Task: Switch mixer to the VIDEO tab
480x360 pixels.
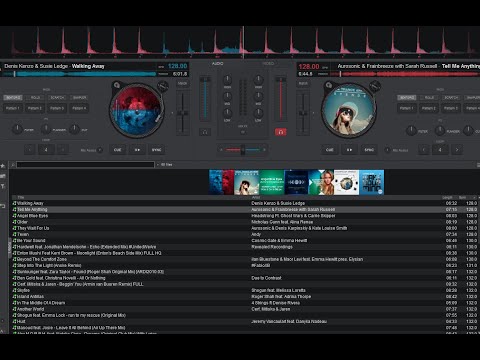Action: pyautogui.click(x=268, y=63)
